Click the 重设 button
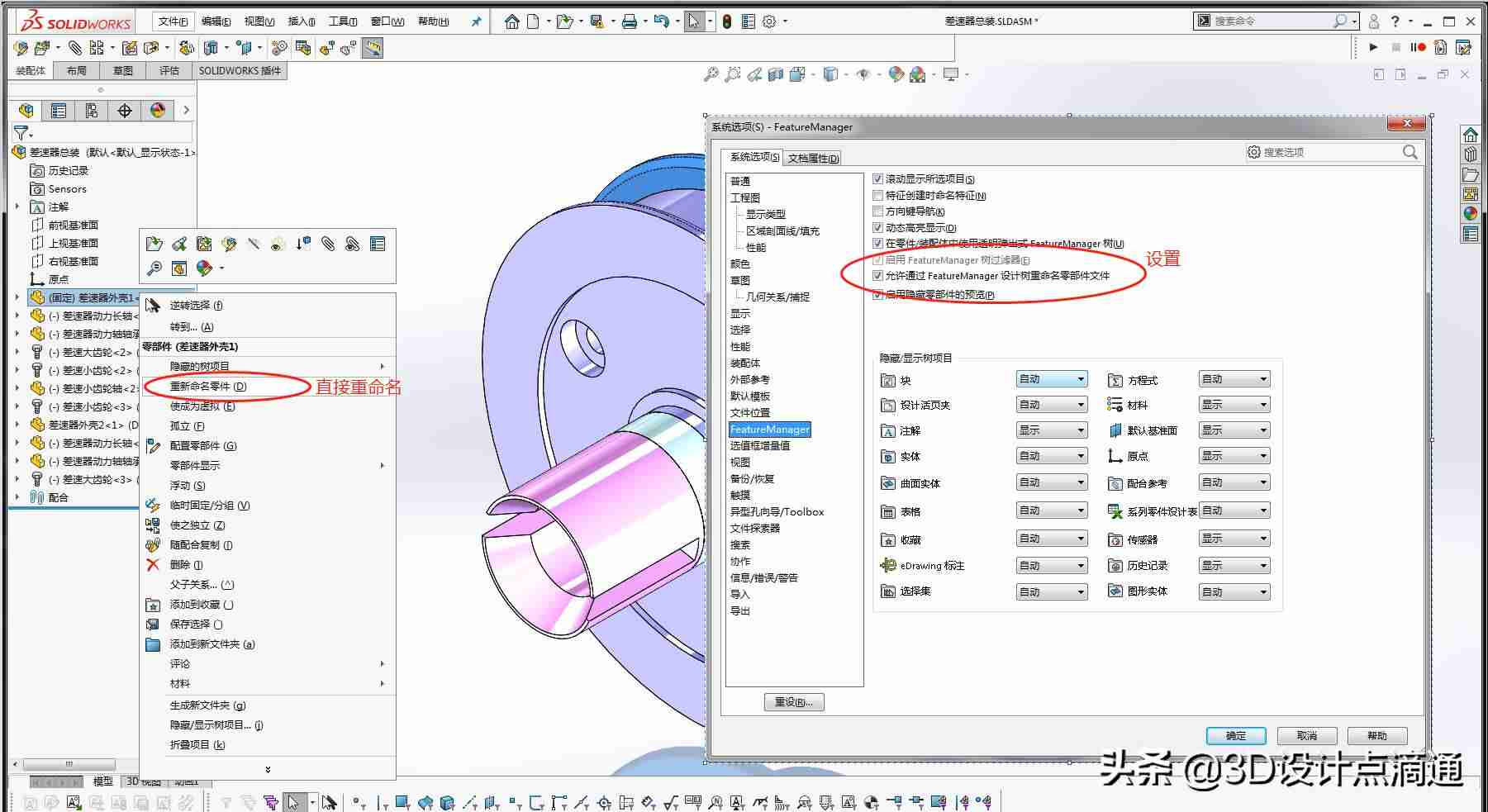 coord(794,702)
